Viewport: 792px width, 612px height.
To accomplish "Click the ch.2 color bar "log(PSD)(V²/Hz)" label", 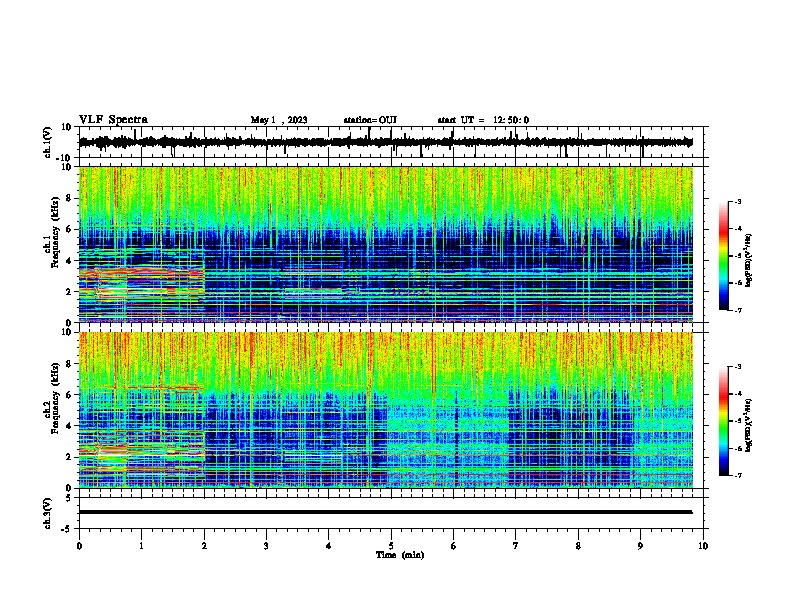I will point(749,426).
